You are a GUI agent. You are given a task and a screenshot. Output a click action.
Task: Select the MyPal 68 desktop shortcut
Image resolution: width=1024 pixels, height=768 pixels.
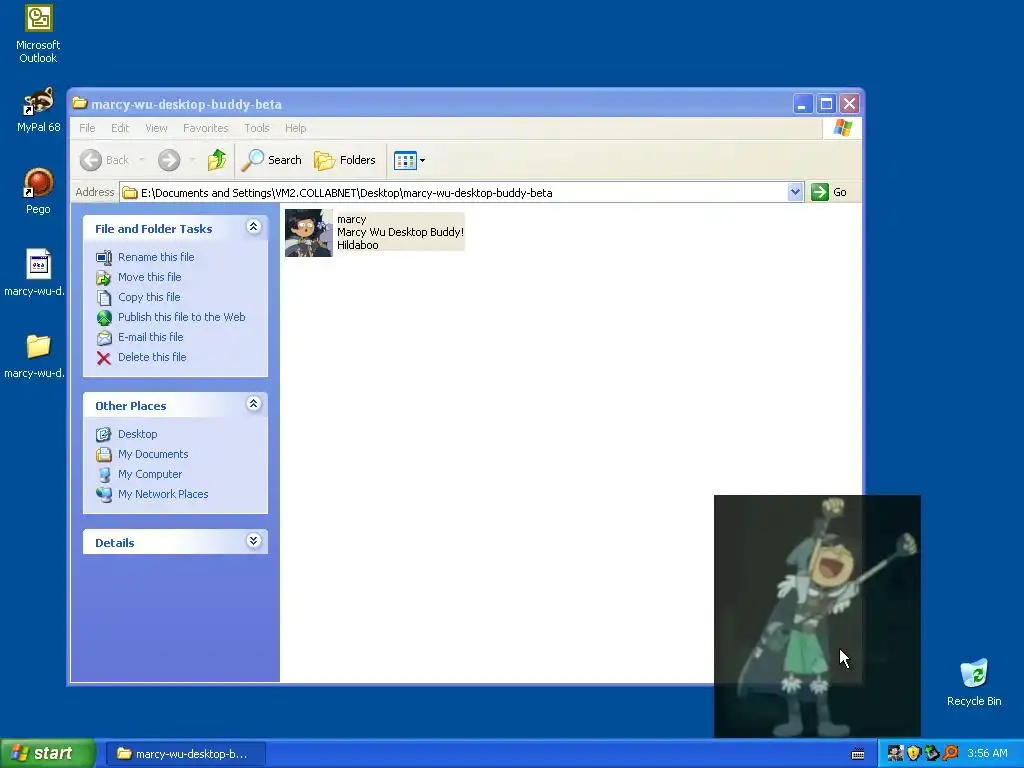point(39,110)
